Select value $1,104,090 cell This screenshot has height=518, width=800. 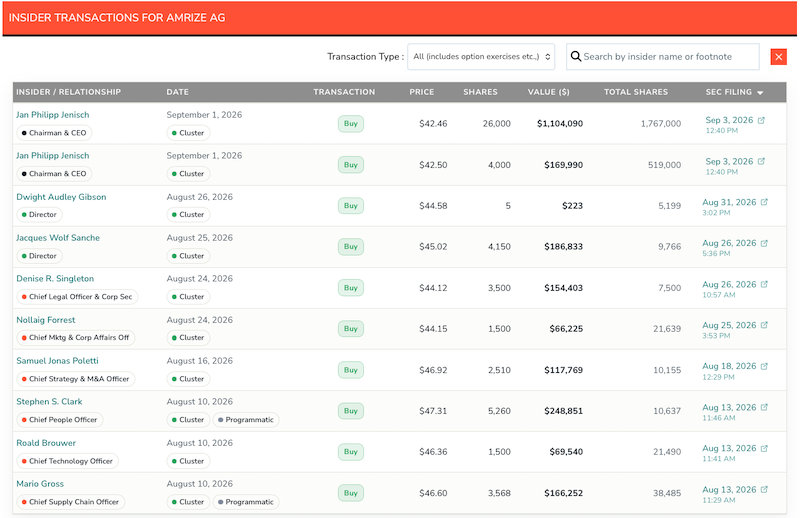pyautogui.click(x=560, y=124)
